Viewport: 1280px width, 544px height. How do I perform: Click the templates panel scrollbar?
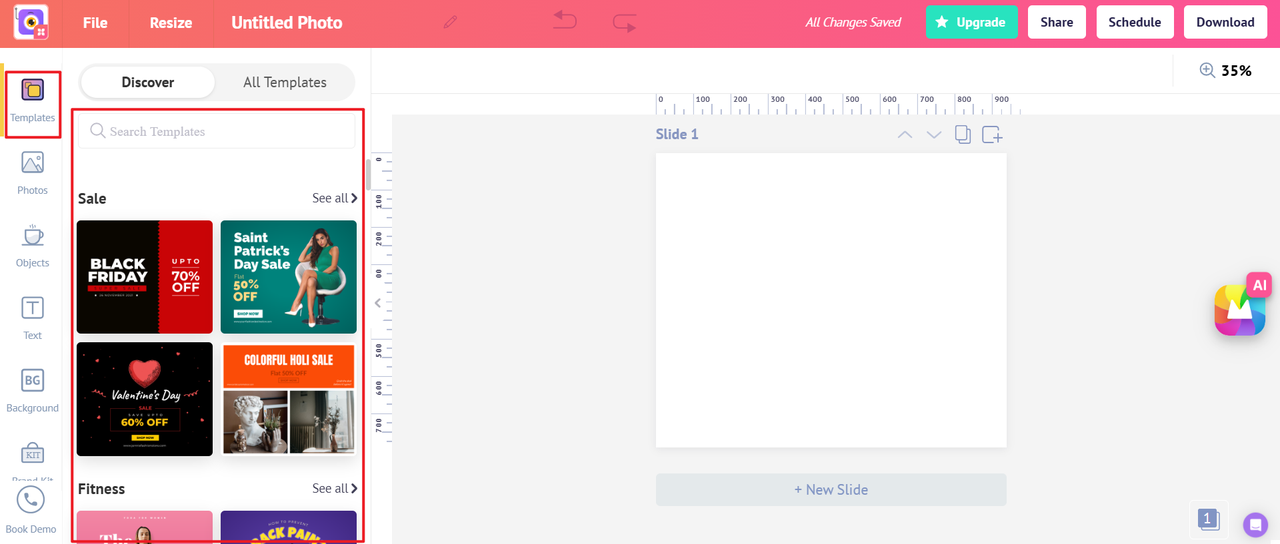click(x=369, y=175)
